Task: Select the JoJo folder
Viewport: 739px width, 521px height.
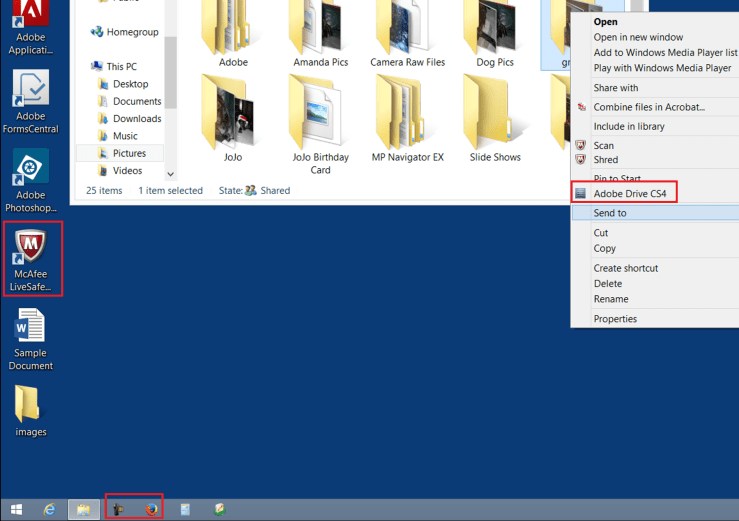Action: (x=233, y=119)
